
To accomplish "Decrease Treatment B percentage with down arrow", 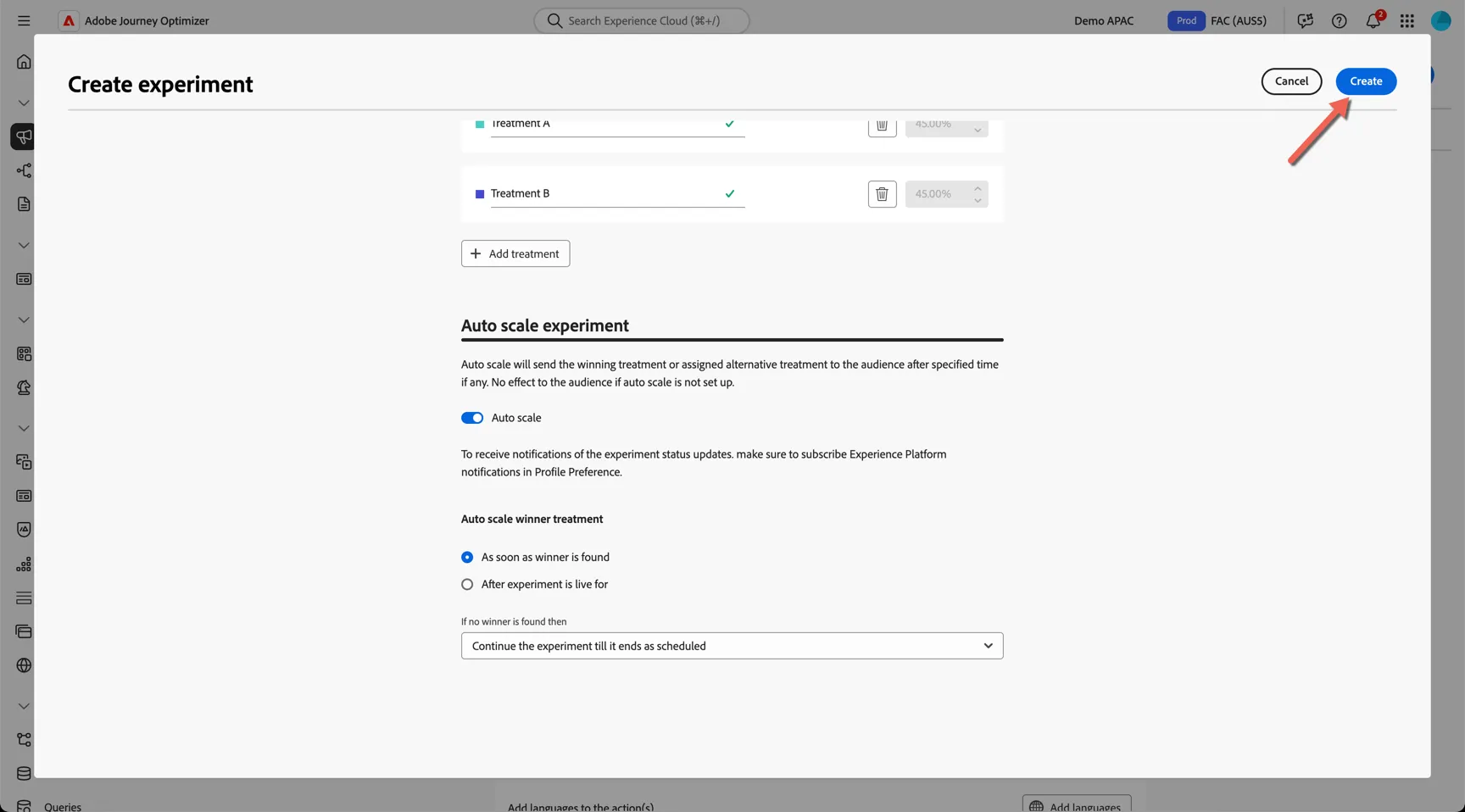I will point(978,200).
